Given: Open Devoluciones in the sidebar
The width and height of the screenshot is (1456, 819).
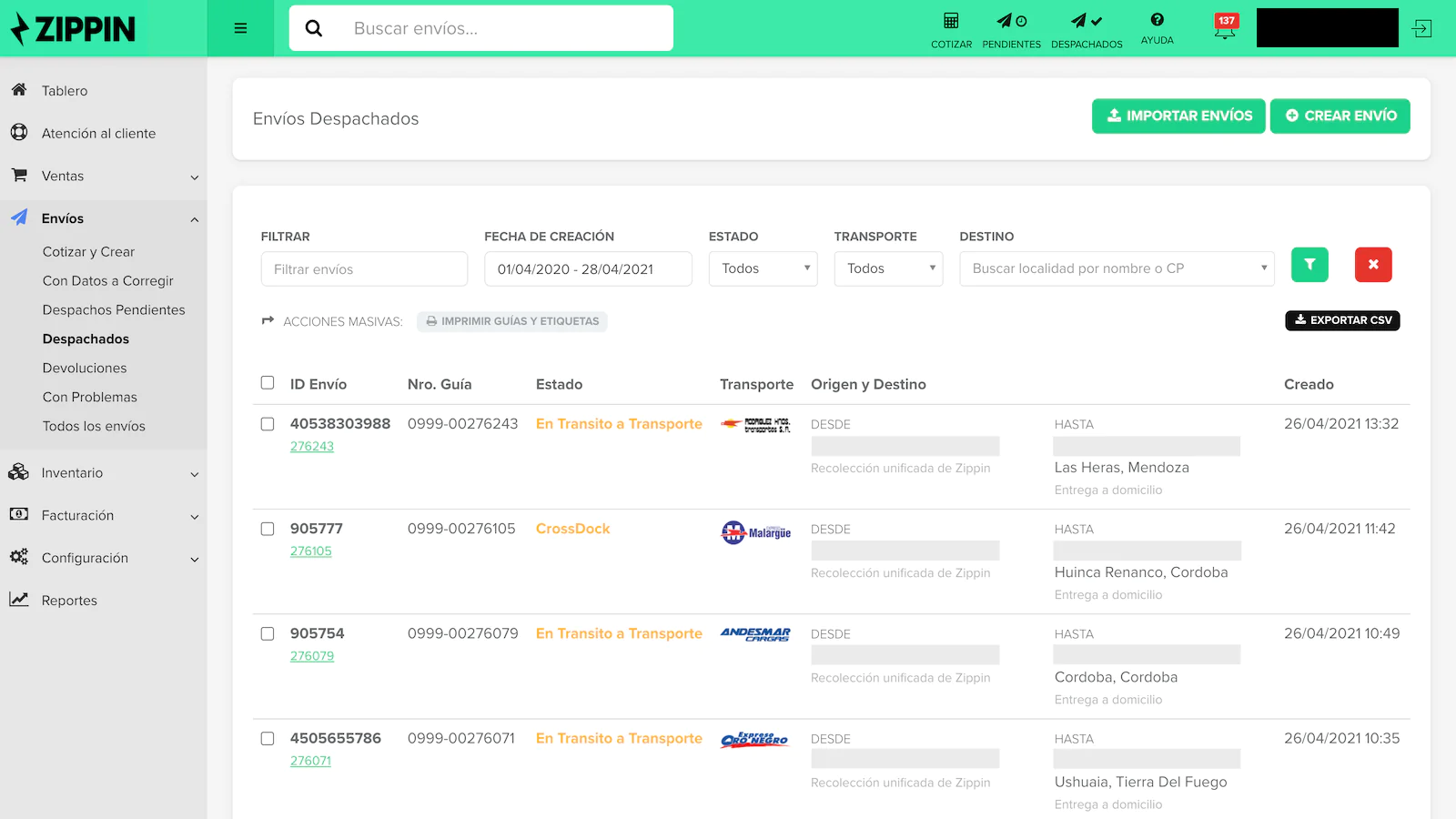Looking at the screenshot, I should (85, 368).
